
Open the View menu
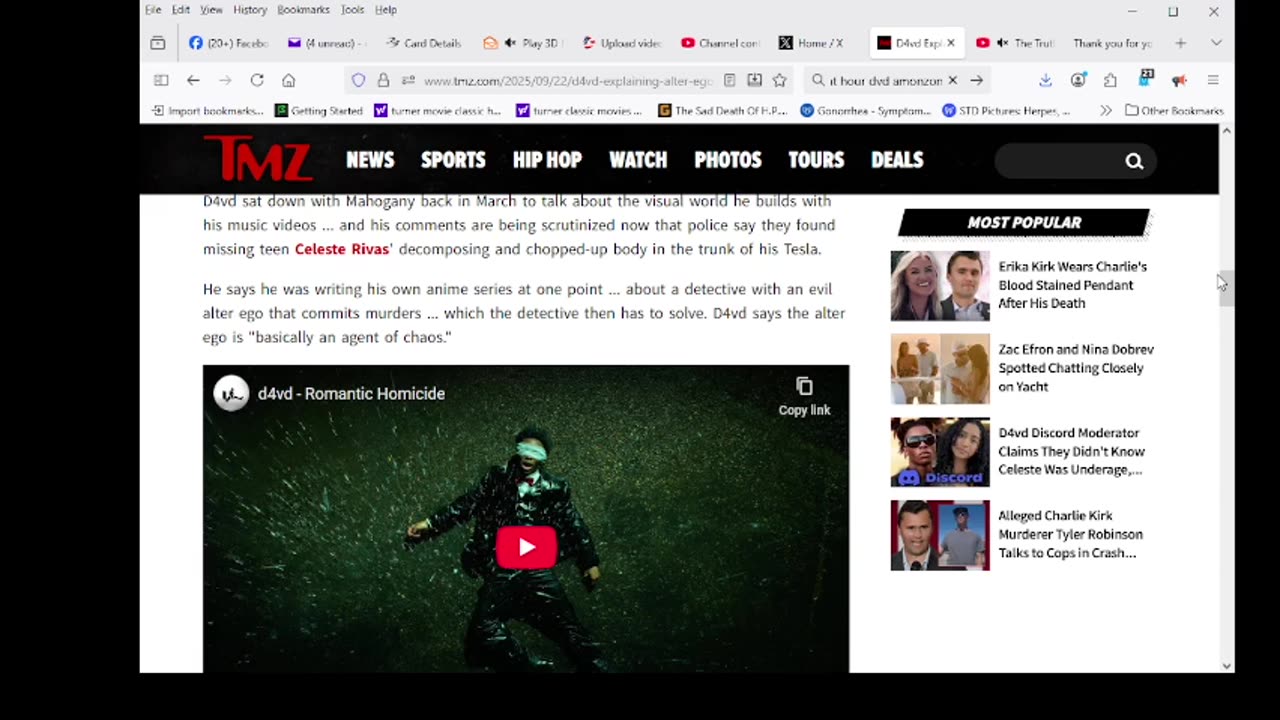211,10
